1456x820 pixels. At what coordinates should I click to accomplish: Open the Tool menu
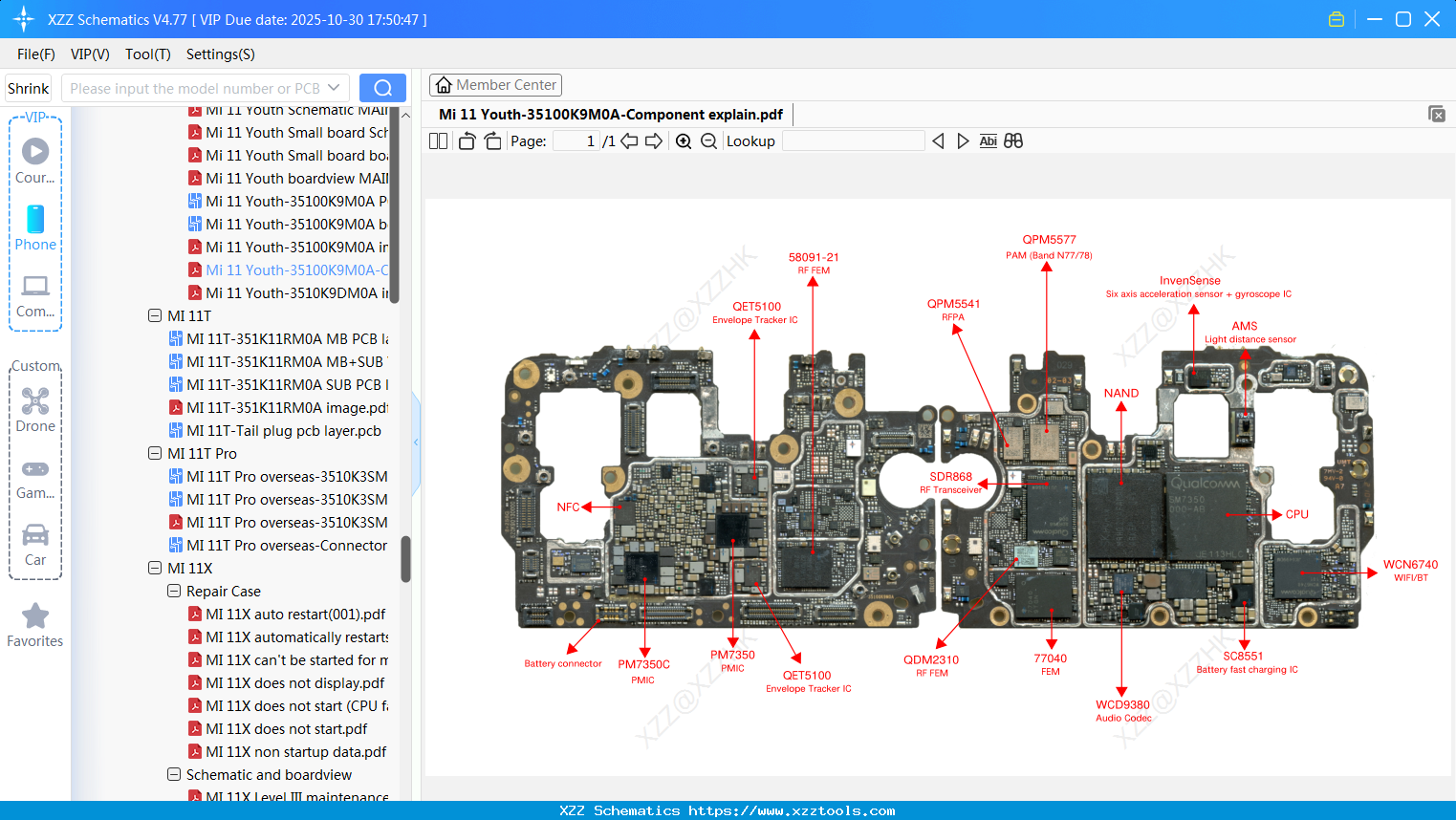[x=148, y=54]
